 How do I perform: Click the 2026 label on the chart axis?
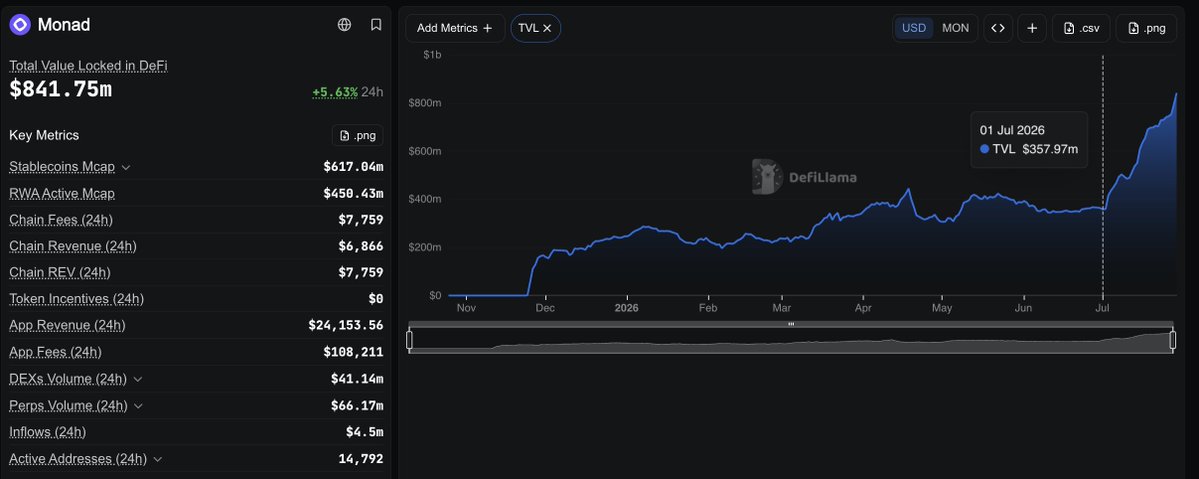626,308
